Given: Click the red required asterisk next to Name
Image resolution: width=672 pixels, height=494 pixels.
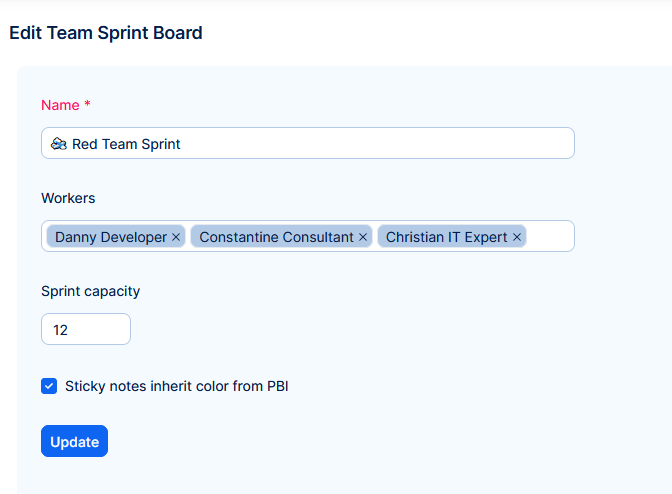Looking at the screenshot, I should pyautogui.click(x=87, y=105).
